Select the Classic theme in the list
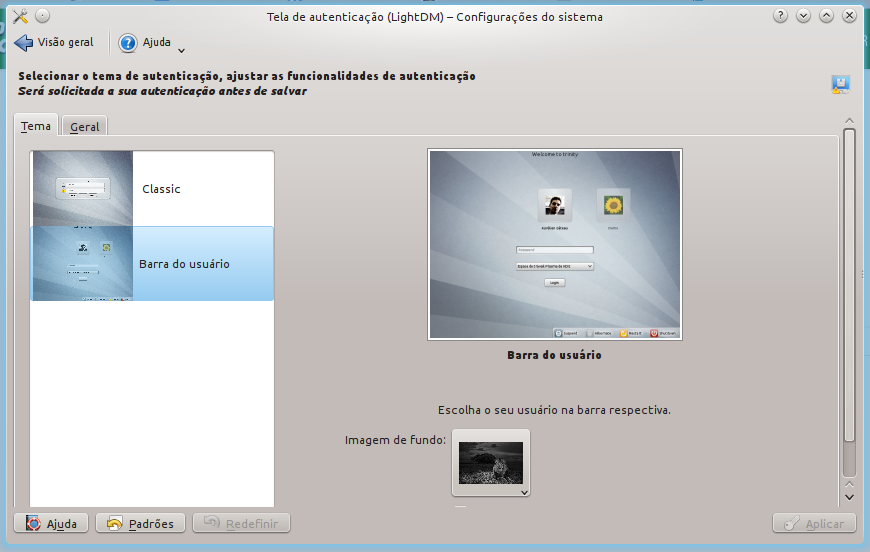The width and height of the screenshot is (870, 552). (x=160, y=189)
